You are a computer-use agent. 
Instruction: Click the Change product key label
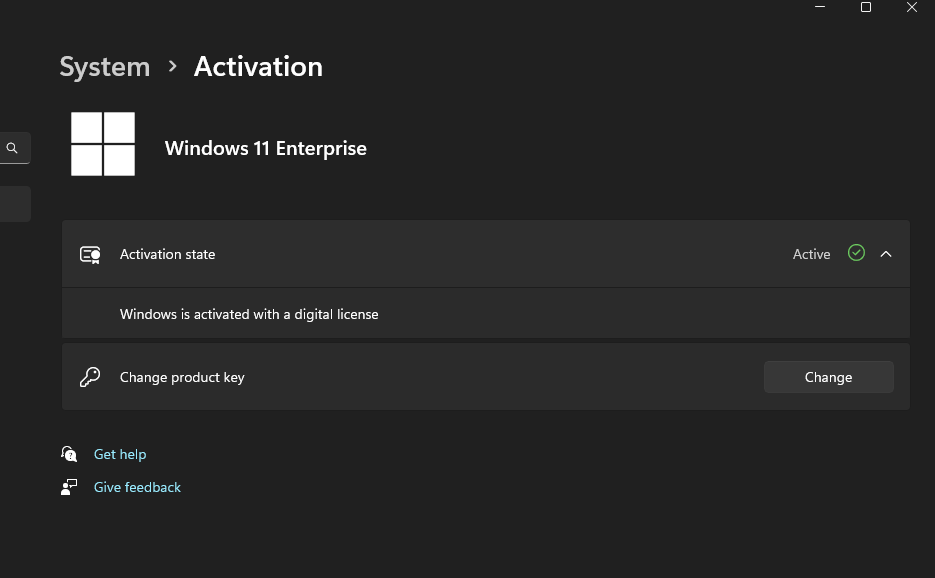(182, 377)
